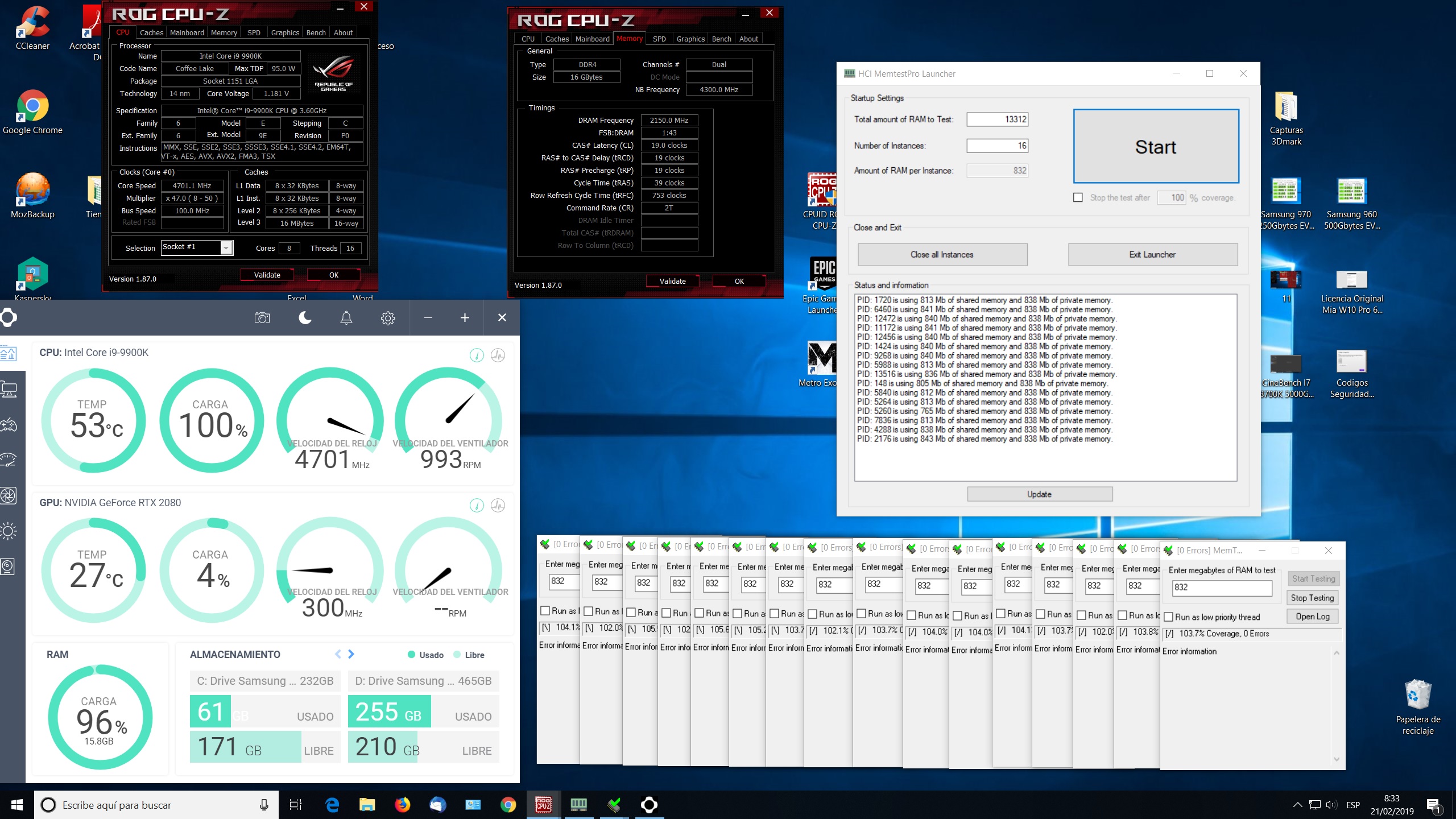Click Total amount of RAM field
The image size is (1456, 819).
point(997,119)
